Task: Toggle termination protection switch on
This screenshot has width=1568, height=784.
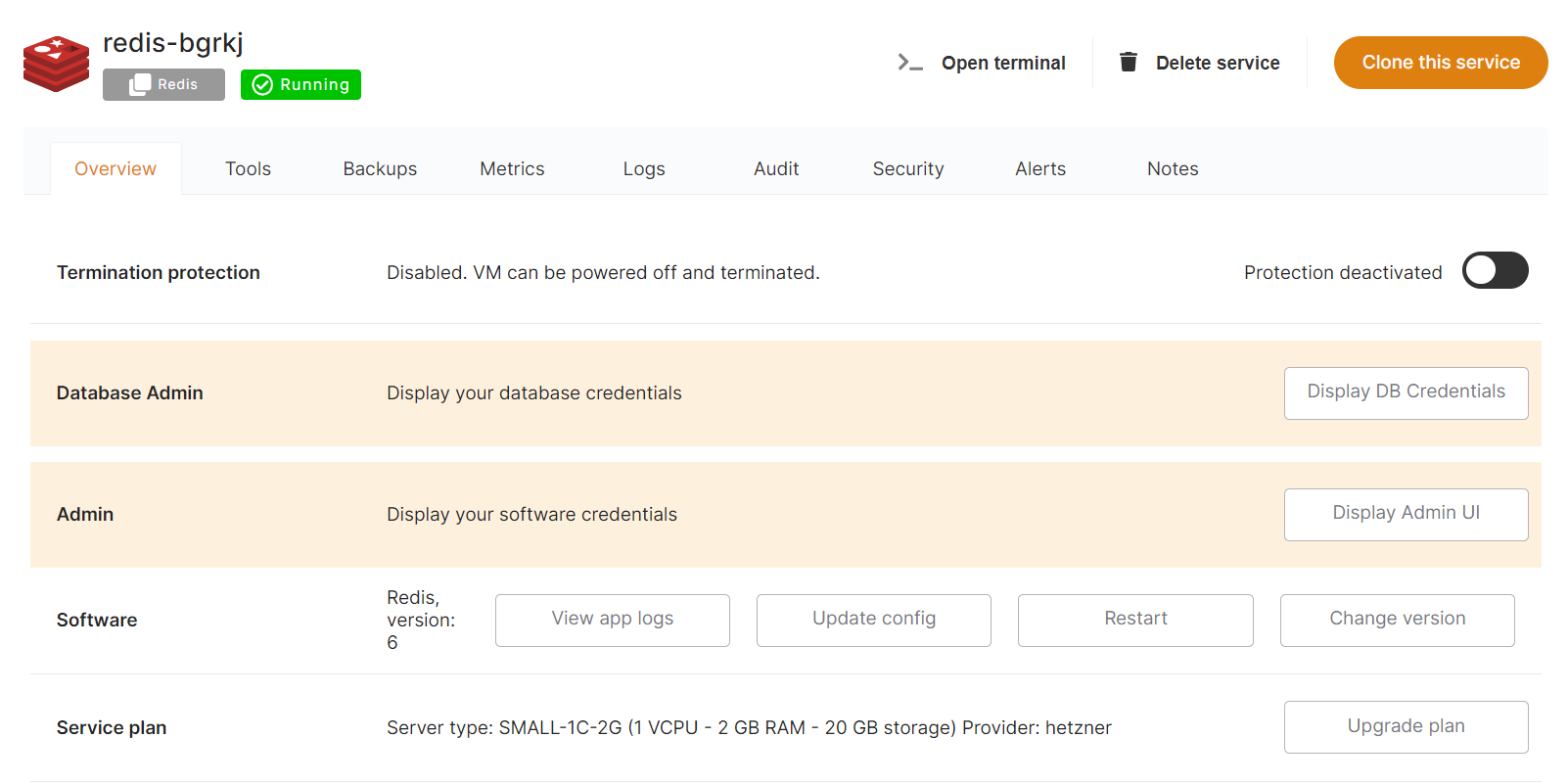Action: [1495, 271]
